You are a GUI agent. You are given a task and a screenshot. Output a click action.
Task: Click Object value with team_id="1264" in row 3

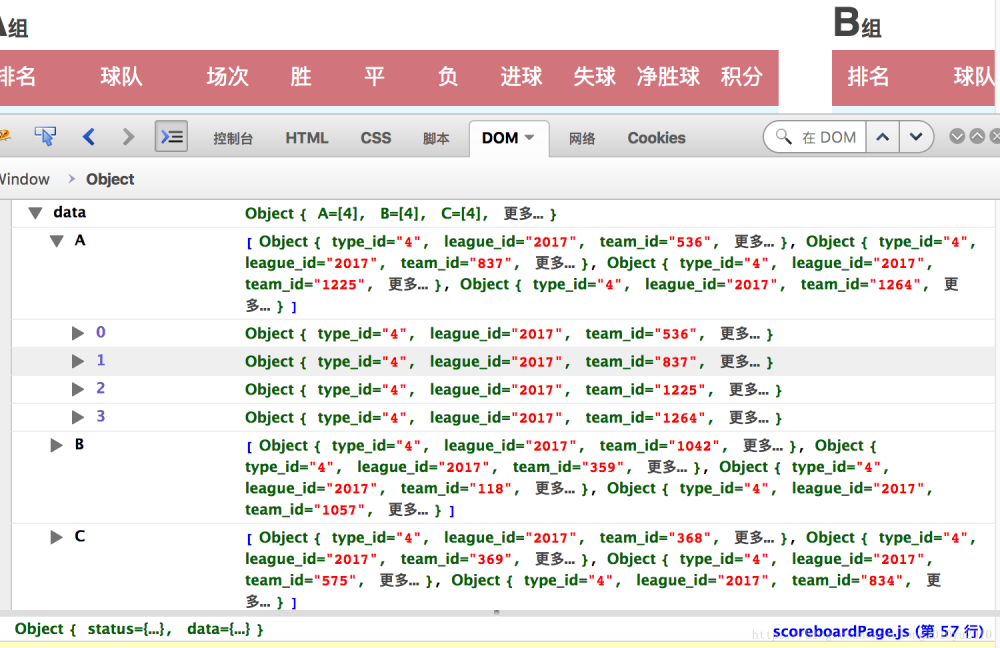coord(513,418)
